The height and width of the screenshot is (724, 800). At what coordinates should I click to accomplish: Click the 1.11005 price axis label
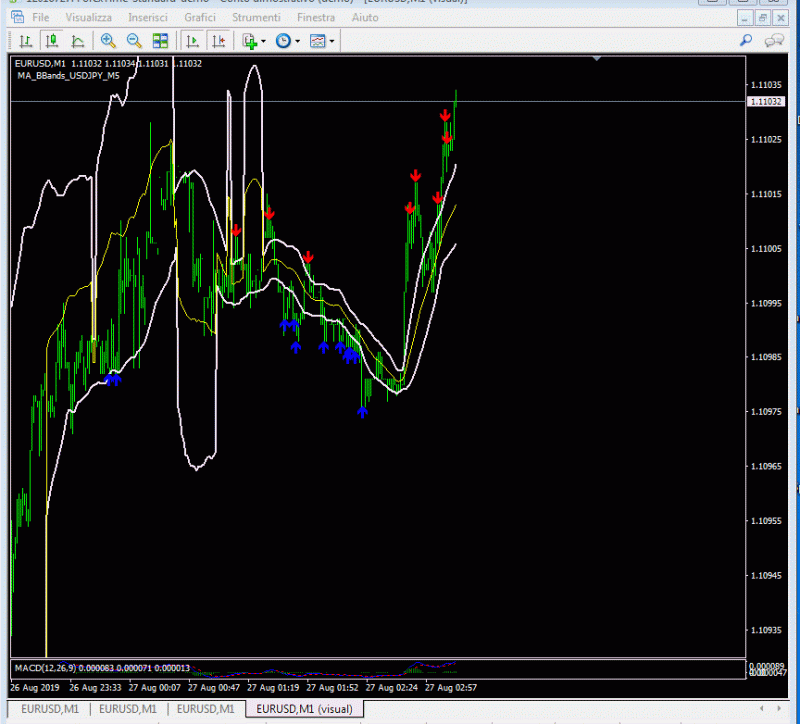pos(766,248)
